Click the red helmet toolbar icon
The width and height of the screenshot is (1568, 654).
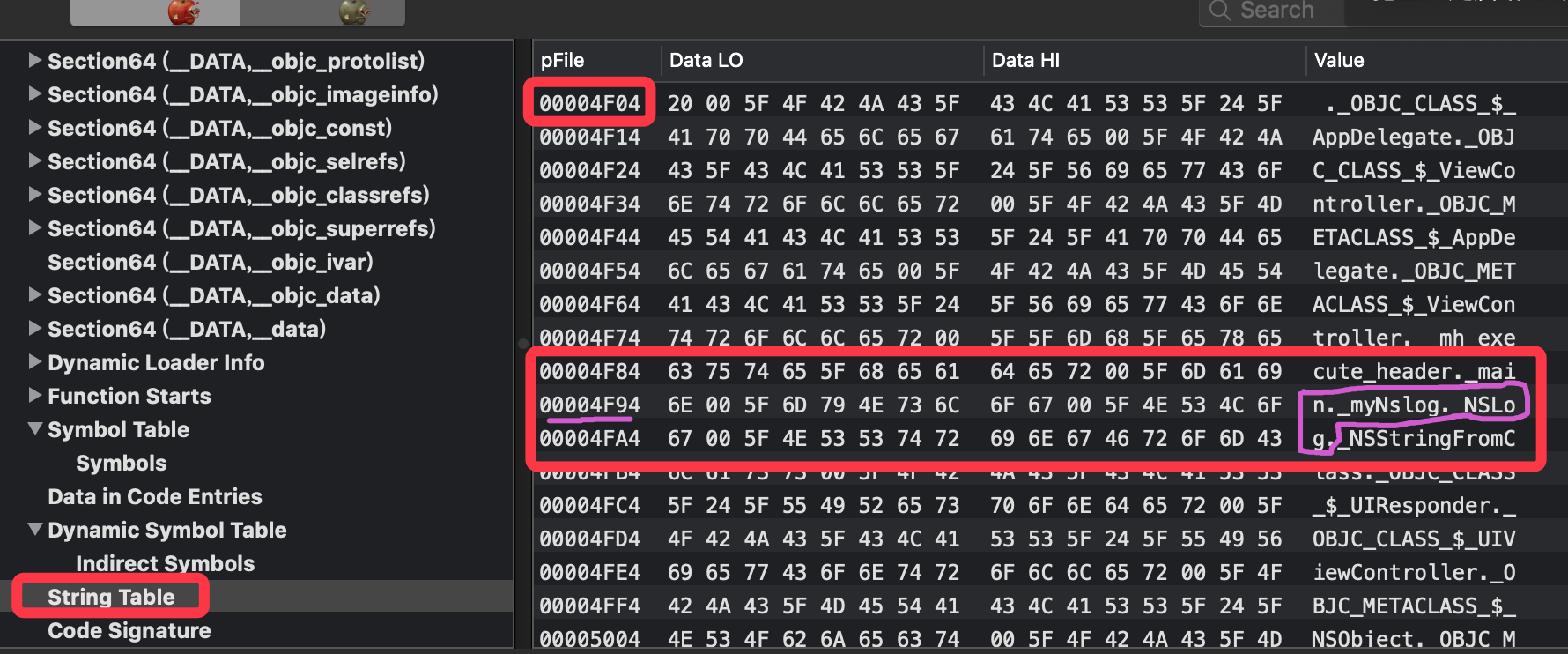pos(183,11)
